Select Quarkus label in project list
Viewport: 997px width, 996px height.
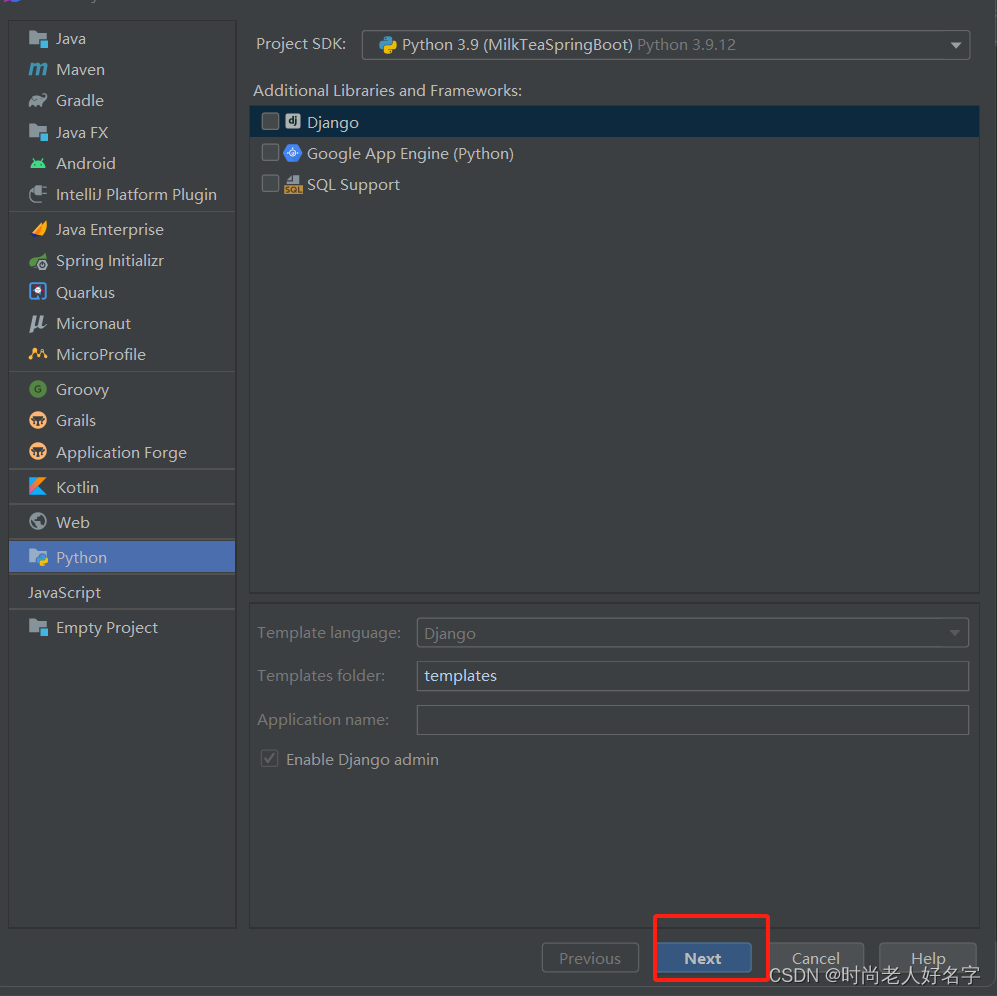[x=85, y=293]
